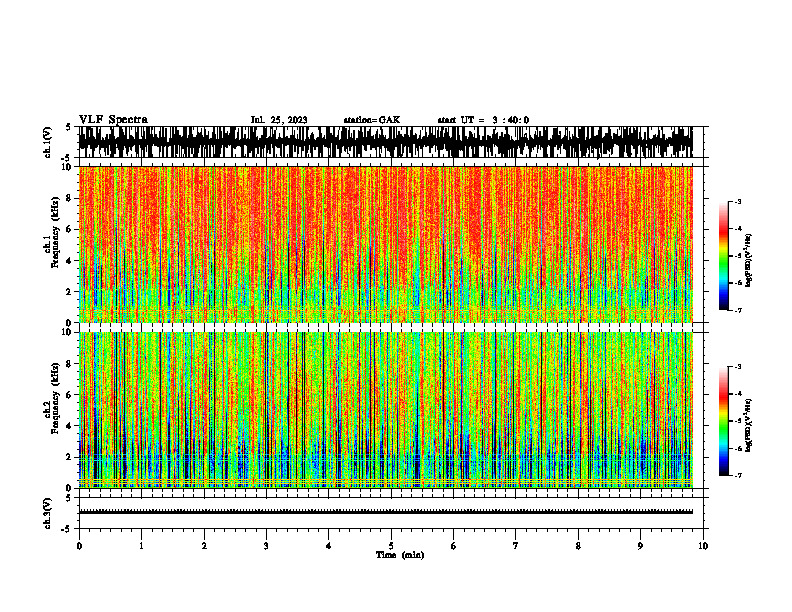Click inside the ch.1 frequency spectrogram

(x=385, y=244)
